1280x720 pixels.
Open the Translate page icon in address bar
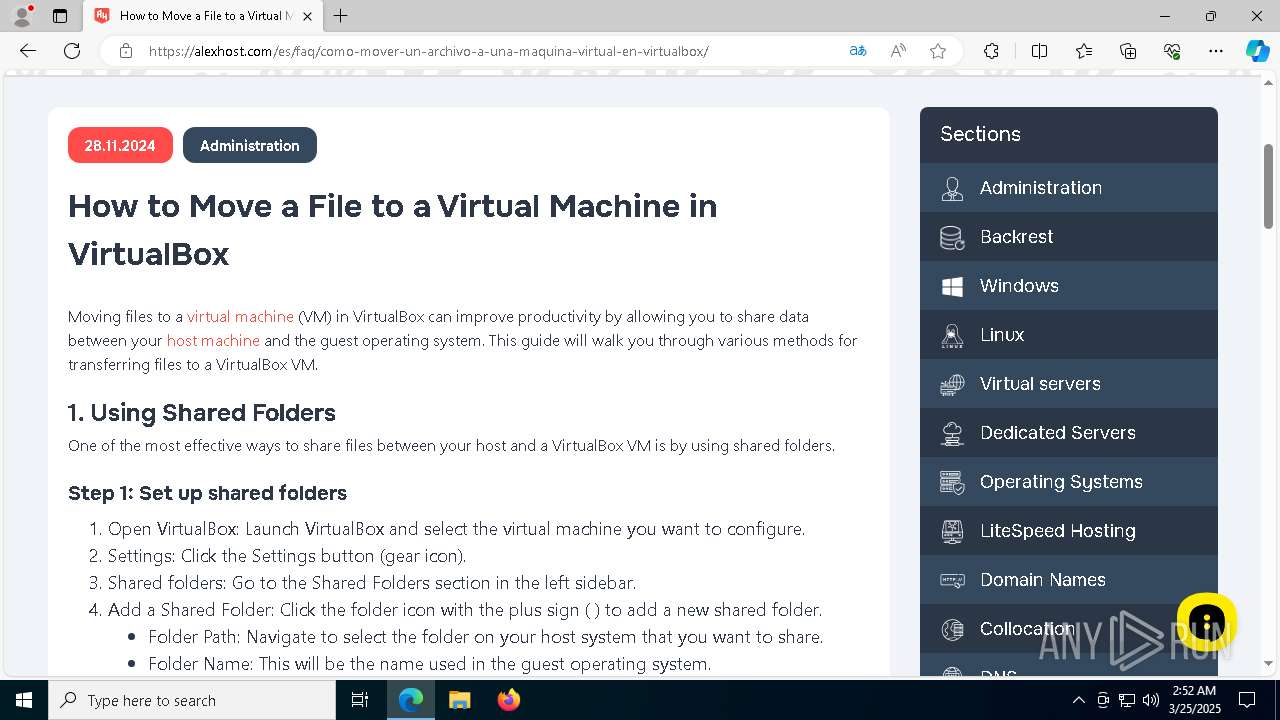tap(858, 51)
